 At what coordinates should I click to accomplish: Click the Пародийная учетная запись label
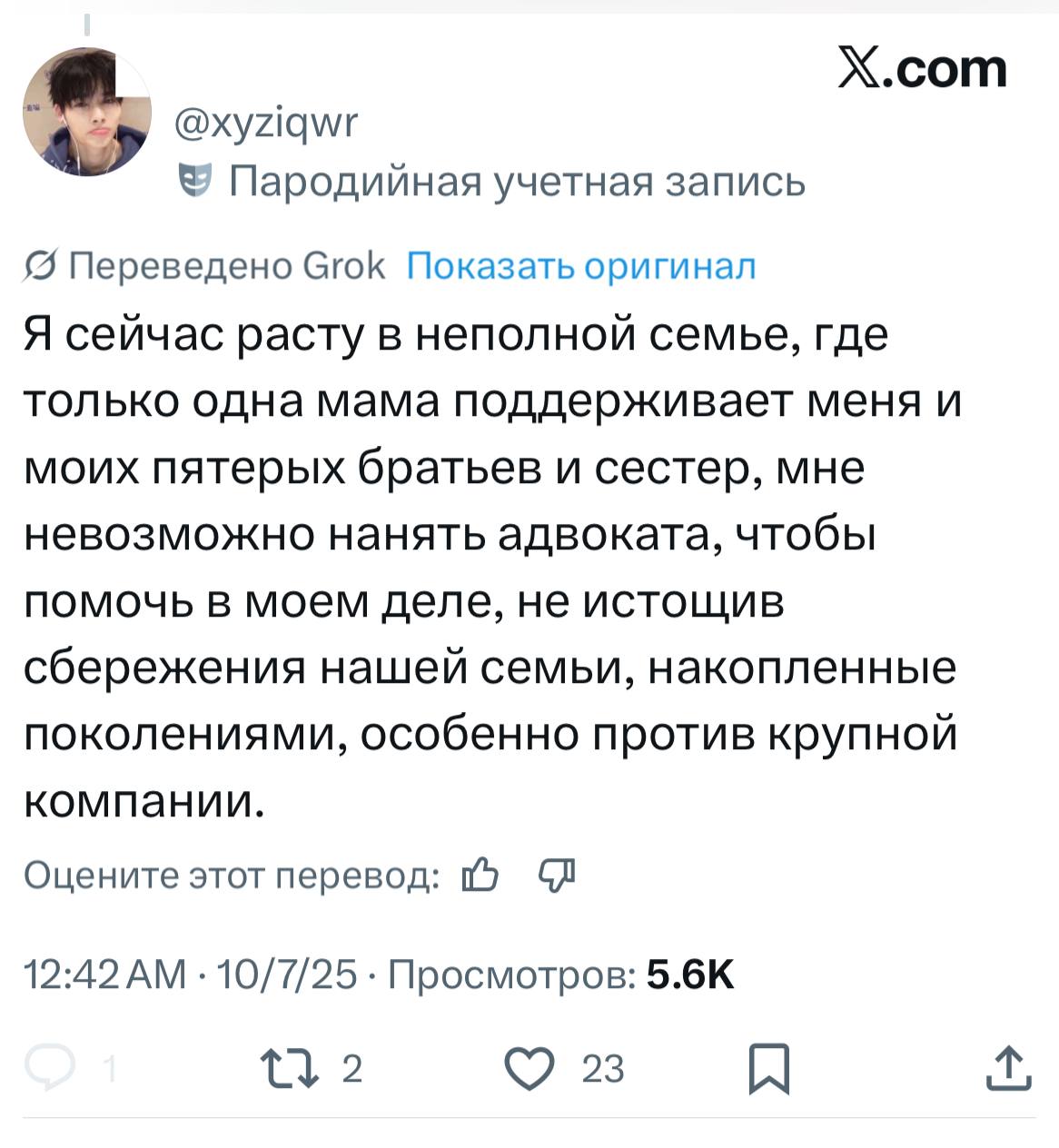coord(517,181)
